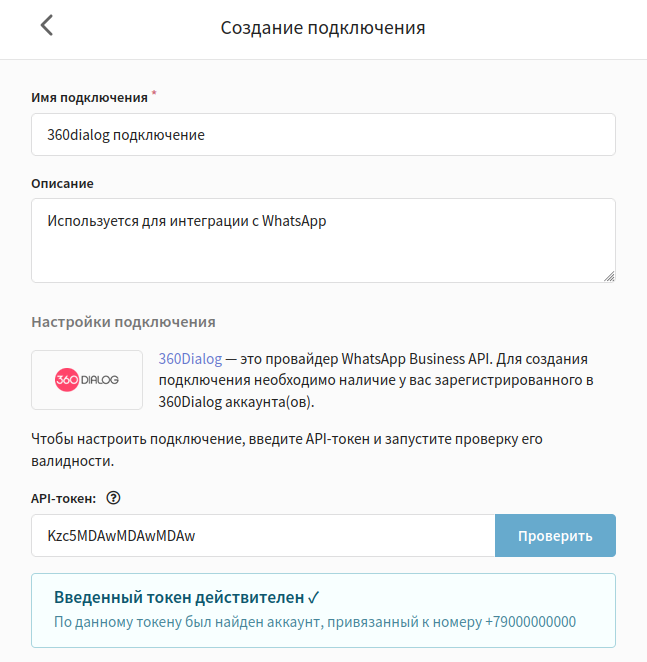The height and width of the screenshot is (662, 647).
Task: Focus the API-токен input field
Action: (x=264, y=535)
